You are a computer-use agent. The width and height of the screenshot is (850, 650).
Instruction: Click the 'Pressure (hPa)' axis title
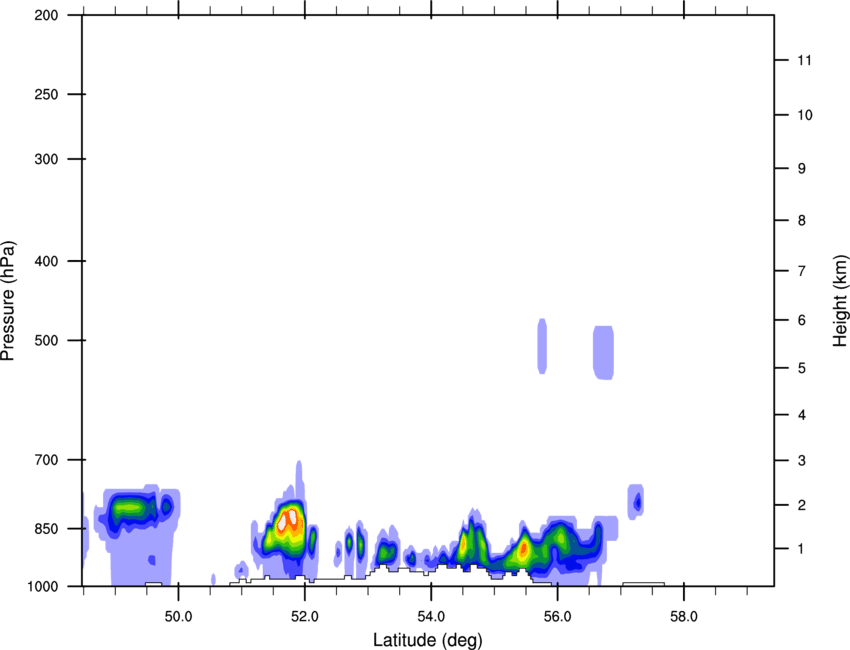click(x=8, y=301)
